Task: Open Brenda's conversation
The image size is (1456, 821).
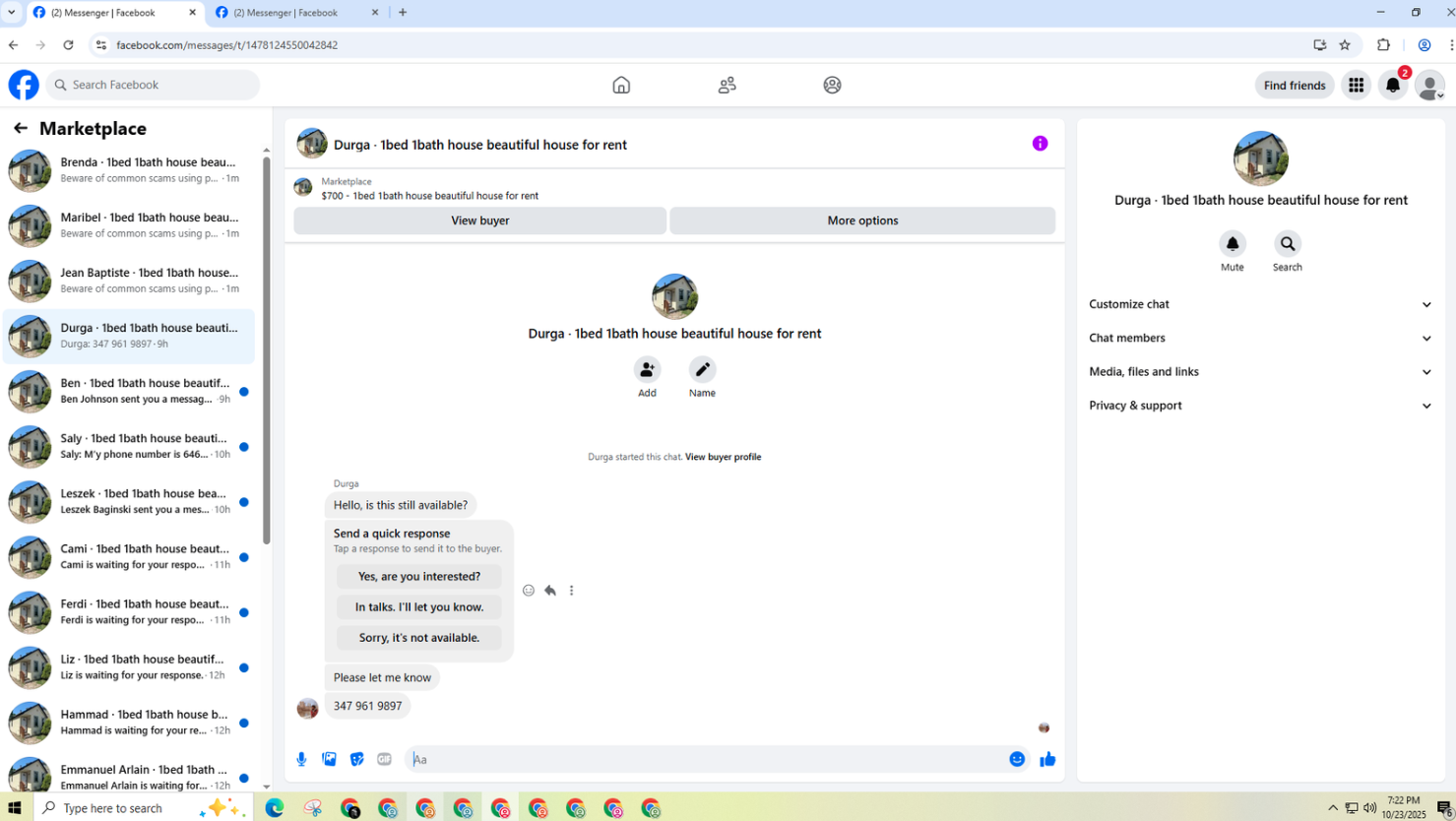Action: pyautogui.click(x=129, y=171)
